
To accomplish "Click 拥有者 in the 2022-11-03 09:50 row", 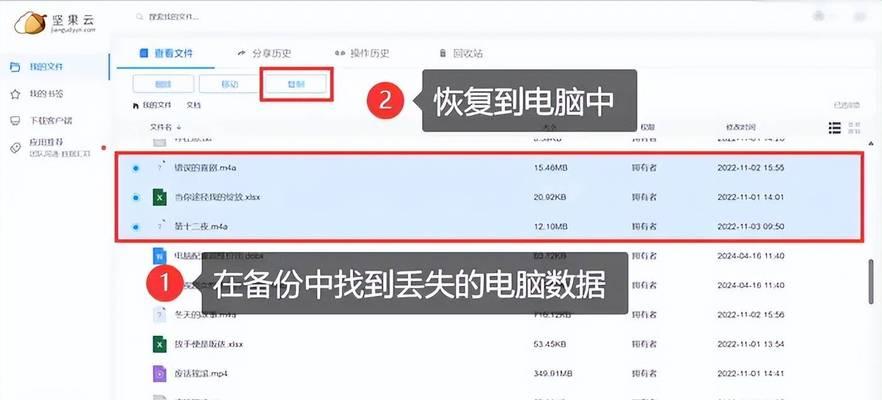I will pos(644,227).
